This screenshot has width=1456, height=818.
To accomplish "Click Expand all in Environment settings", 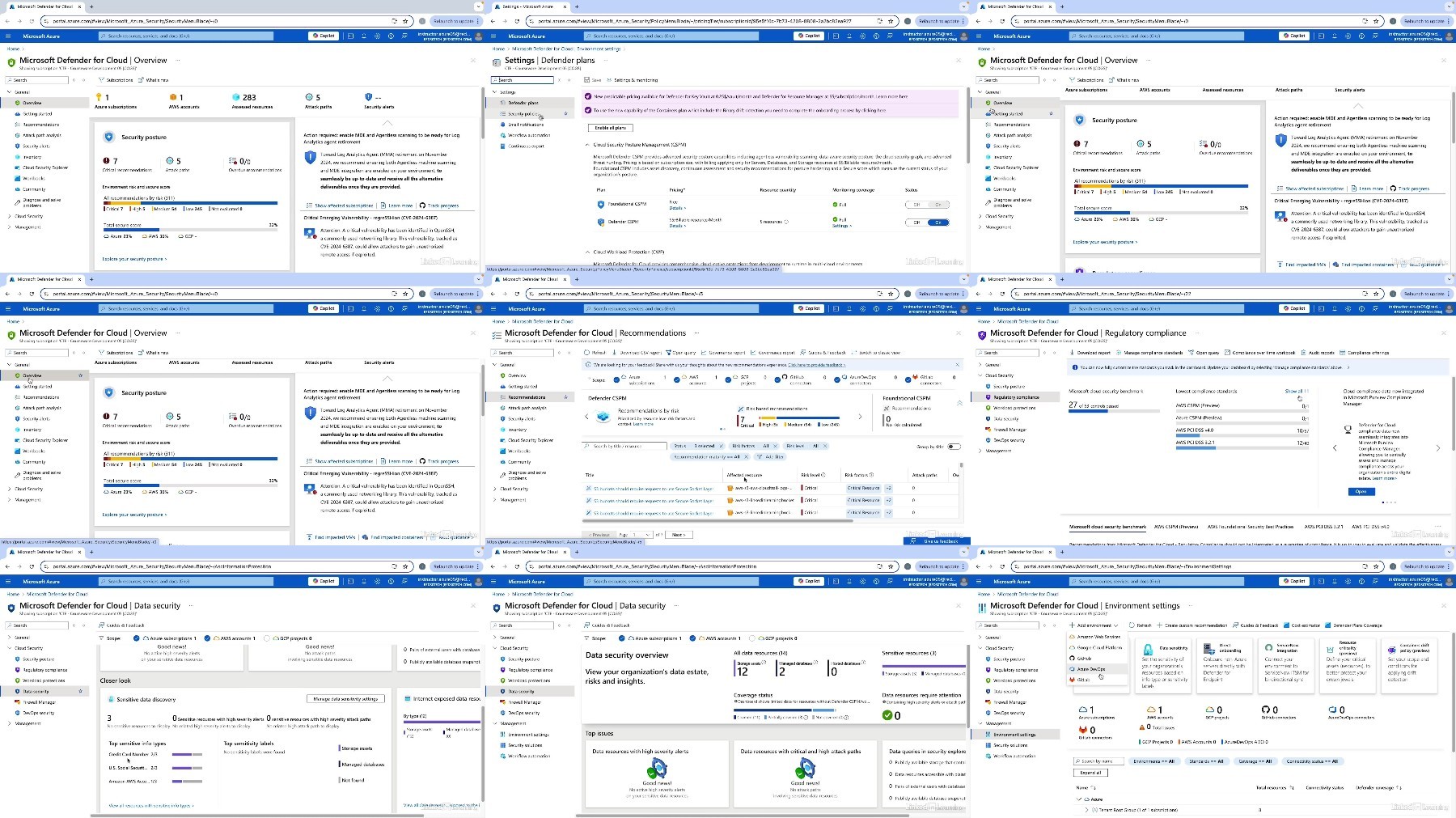I will point(1090,773).
